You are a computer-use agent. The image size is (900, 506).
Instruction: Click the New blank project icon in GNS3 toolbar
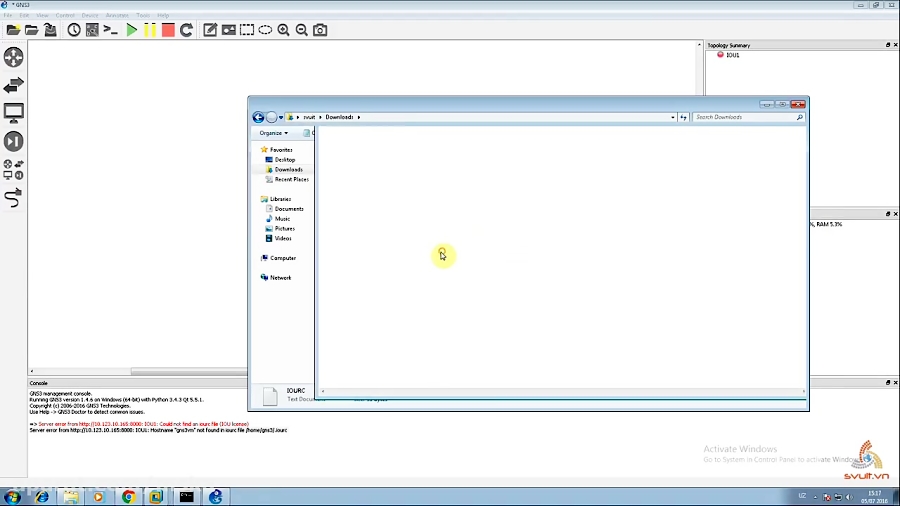point(13,30)
